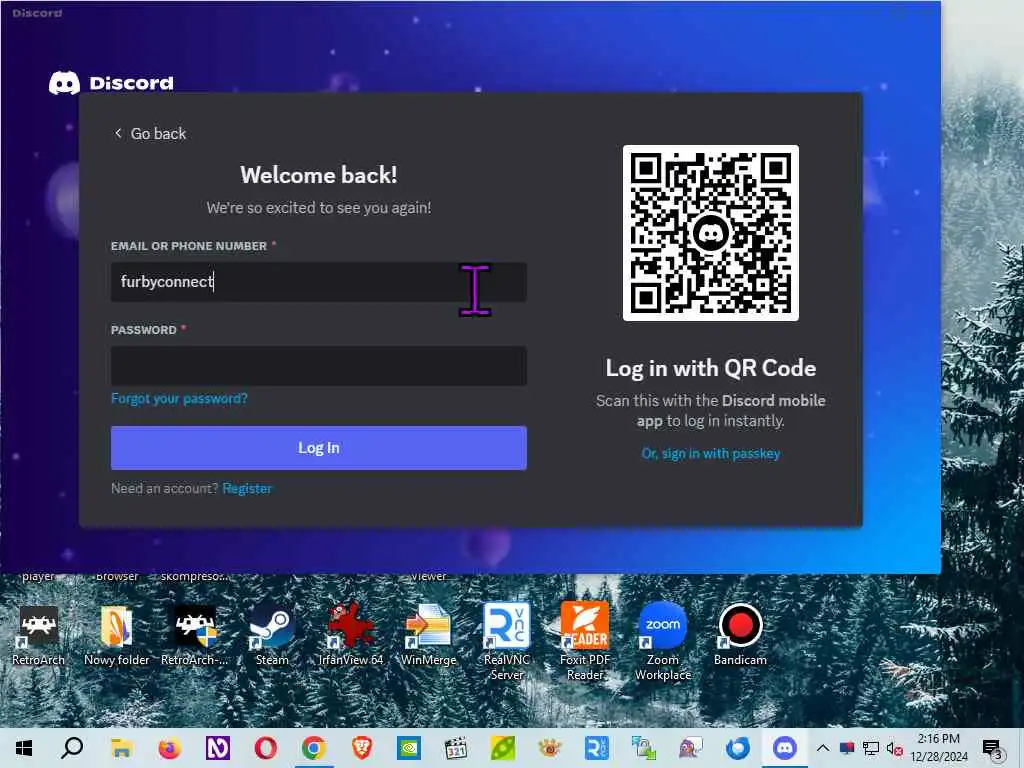
Task: Open the RealVNC Server desktop shortcut
Action: point(507,641)
